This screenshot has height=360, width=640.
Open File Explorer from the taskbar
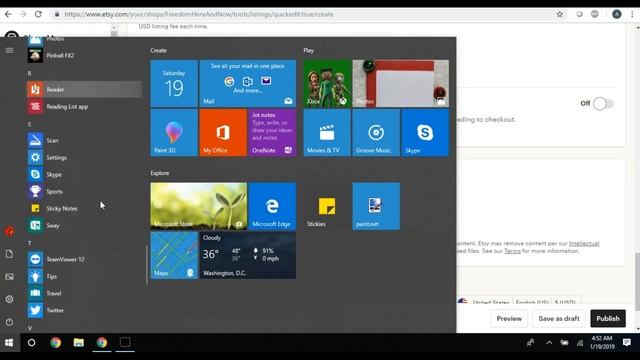tap(79, 342)
